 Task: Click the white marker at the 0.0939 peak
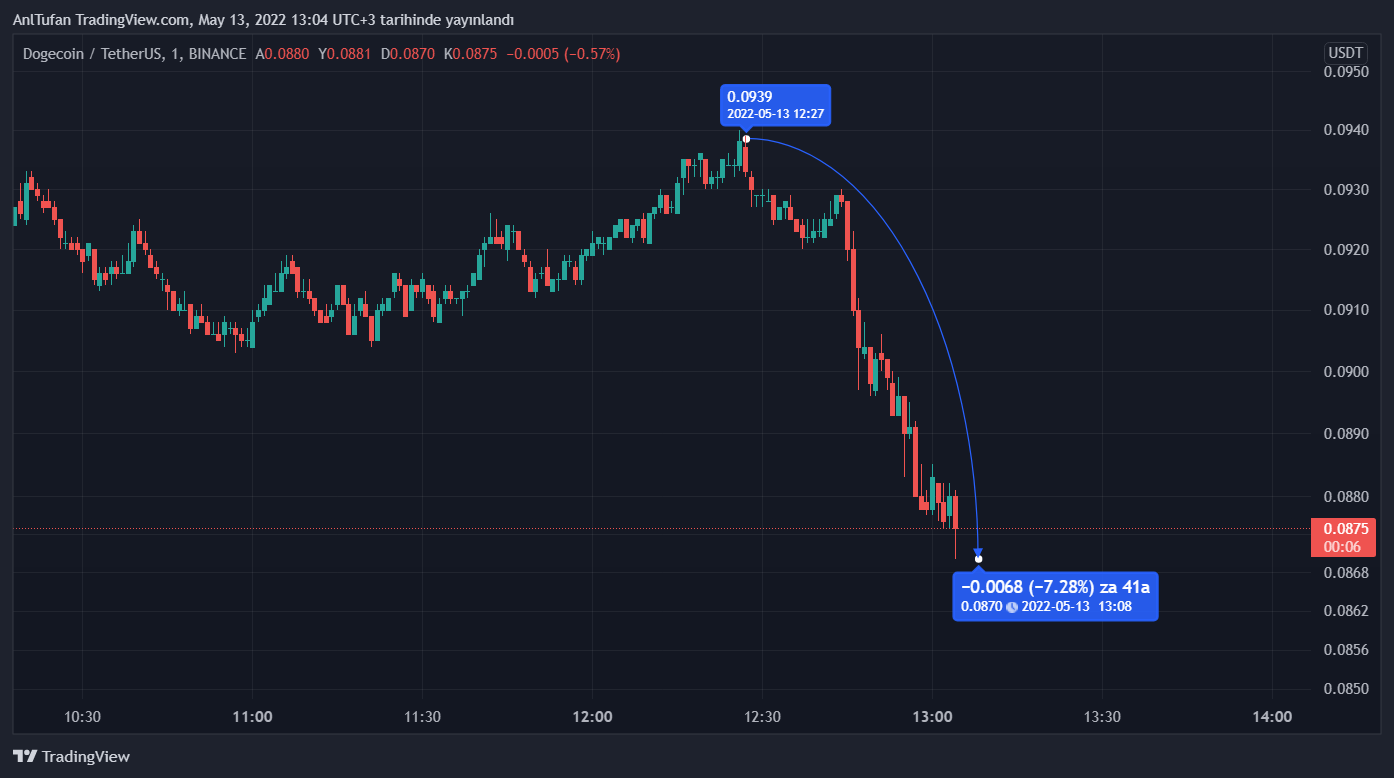(746, 138)
